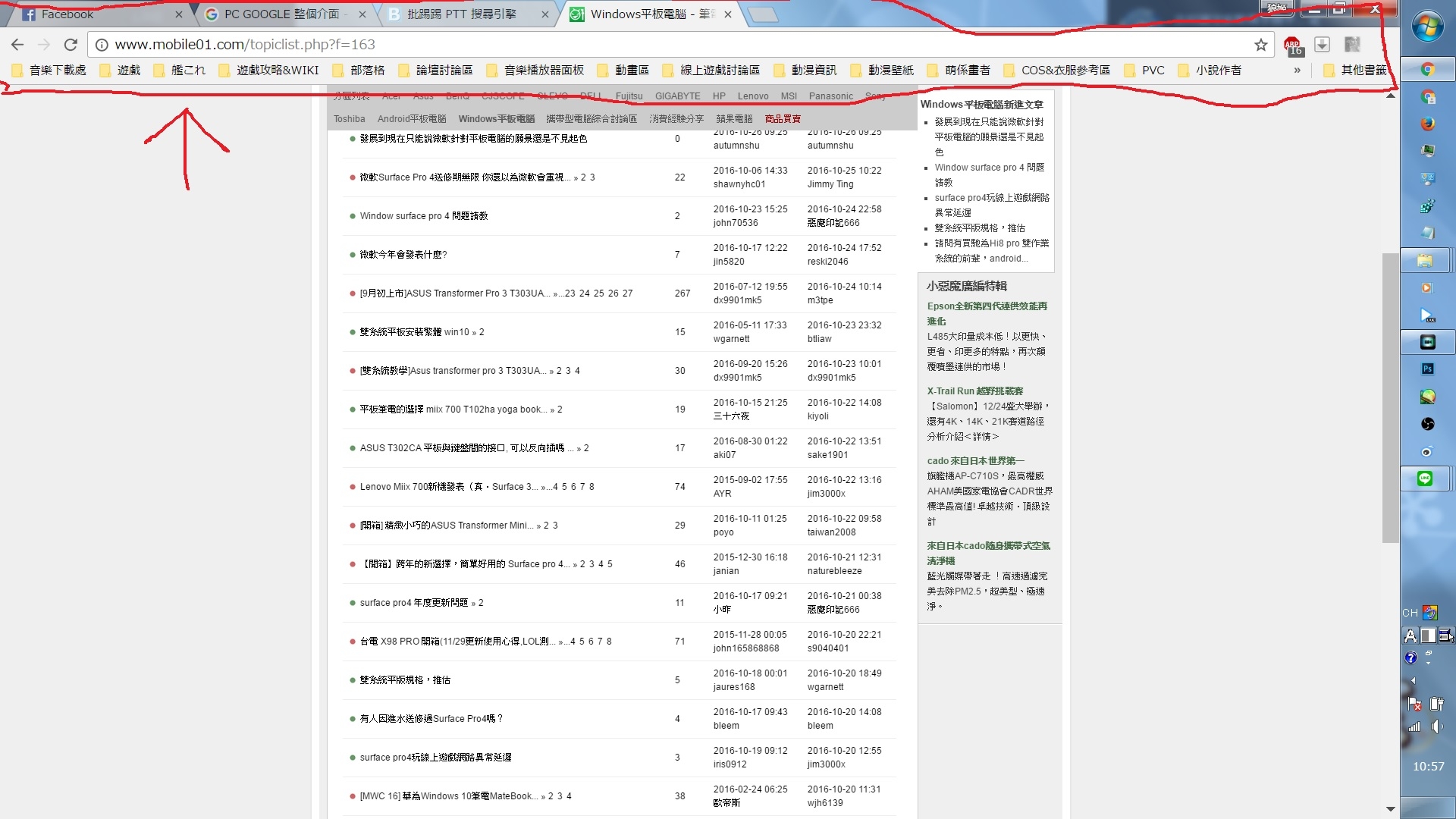Open sidebar article X-Trail Run 越野挑戰賽
1456x819 pixels.
click(975, 391)
